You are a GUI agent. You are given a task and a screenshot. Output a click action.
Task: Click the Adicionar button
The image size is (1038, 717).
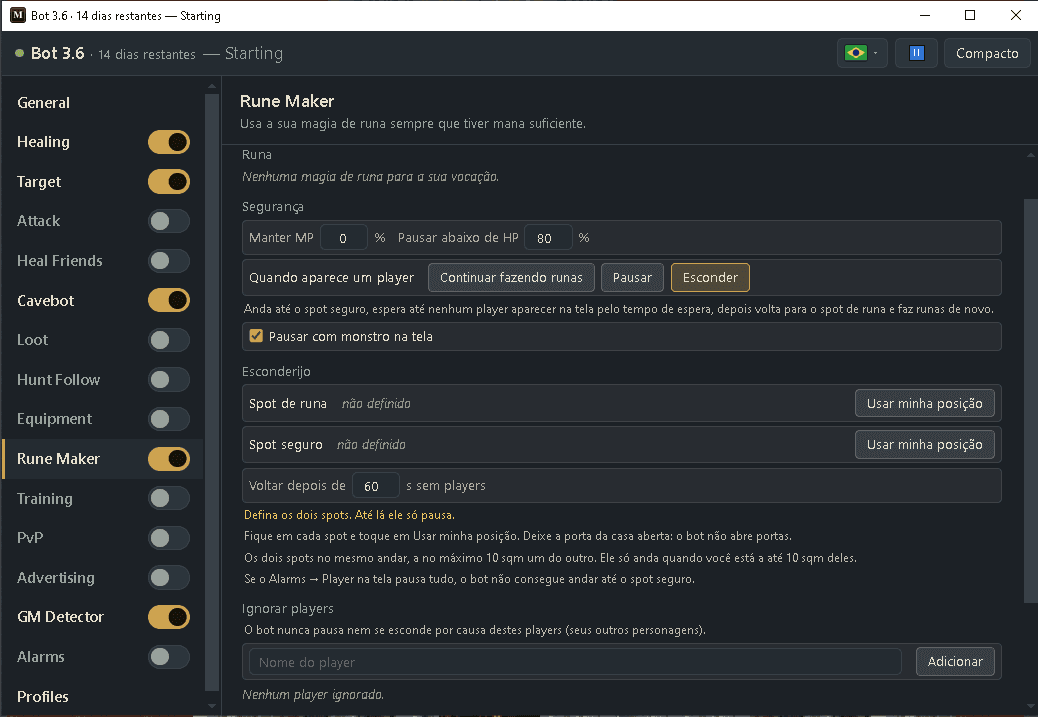955,661
